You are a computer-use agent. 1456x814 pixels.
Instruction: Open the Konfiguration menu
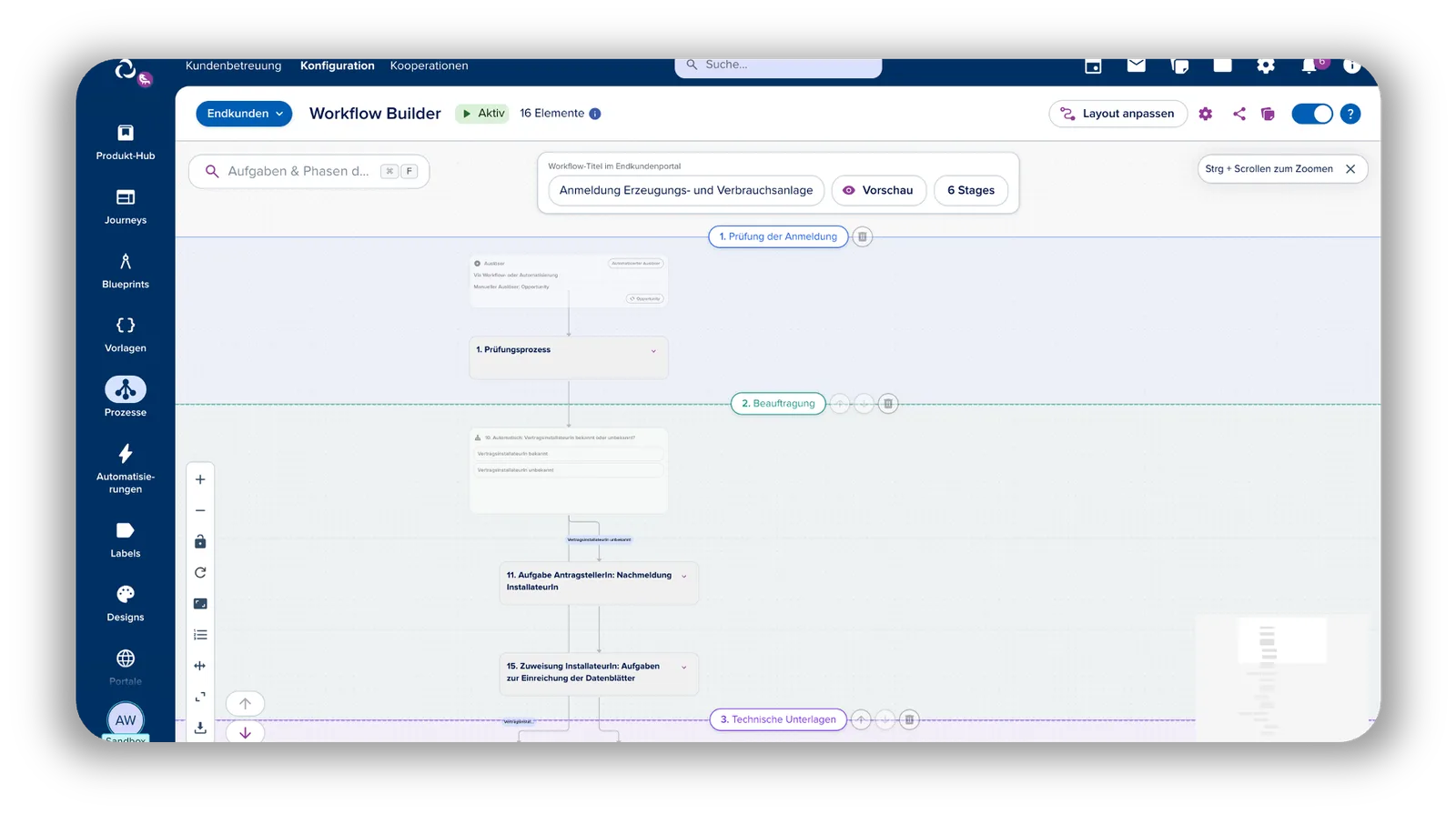point(338,65)
